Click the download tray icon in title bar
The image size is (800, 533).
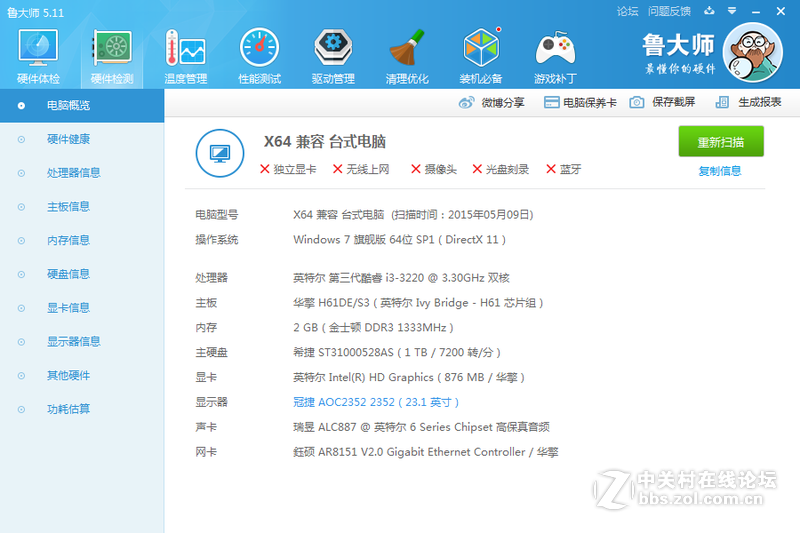click(709, 11)
